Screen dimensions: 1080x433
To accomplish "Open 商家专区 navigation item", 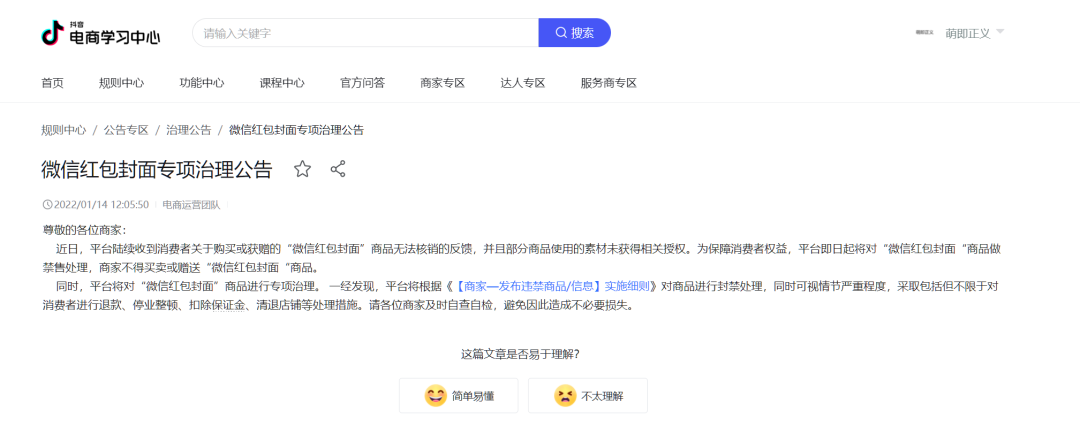I will coord(443,83).
